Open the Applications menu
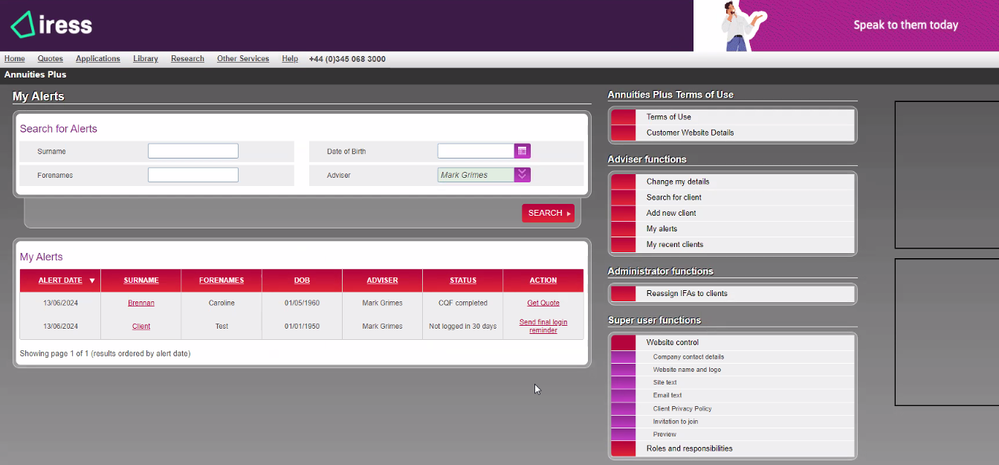This screenshot has width=999, height=465. [x=98, y=59]
